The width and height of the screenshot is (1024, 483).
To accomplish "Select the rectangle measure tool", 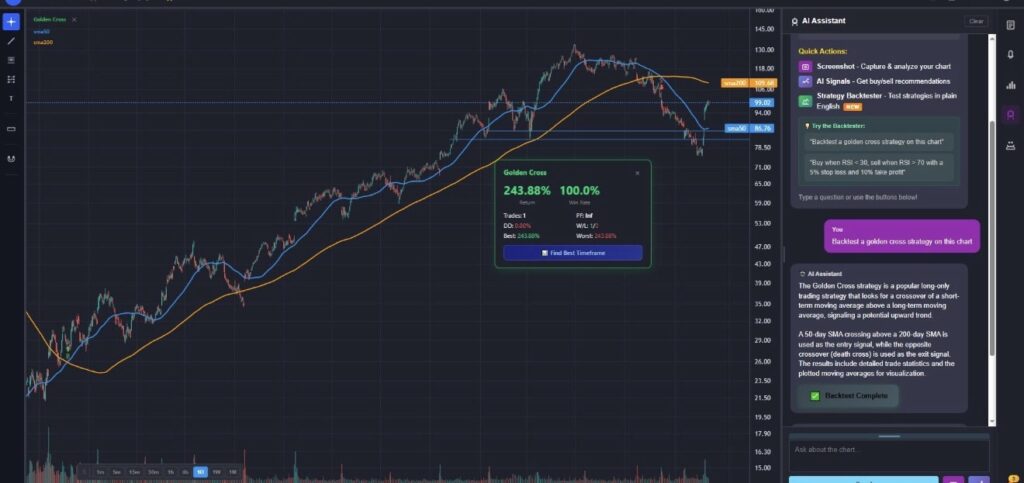I will 11,129.
